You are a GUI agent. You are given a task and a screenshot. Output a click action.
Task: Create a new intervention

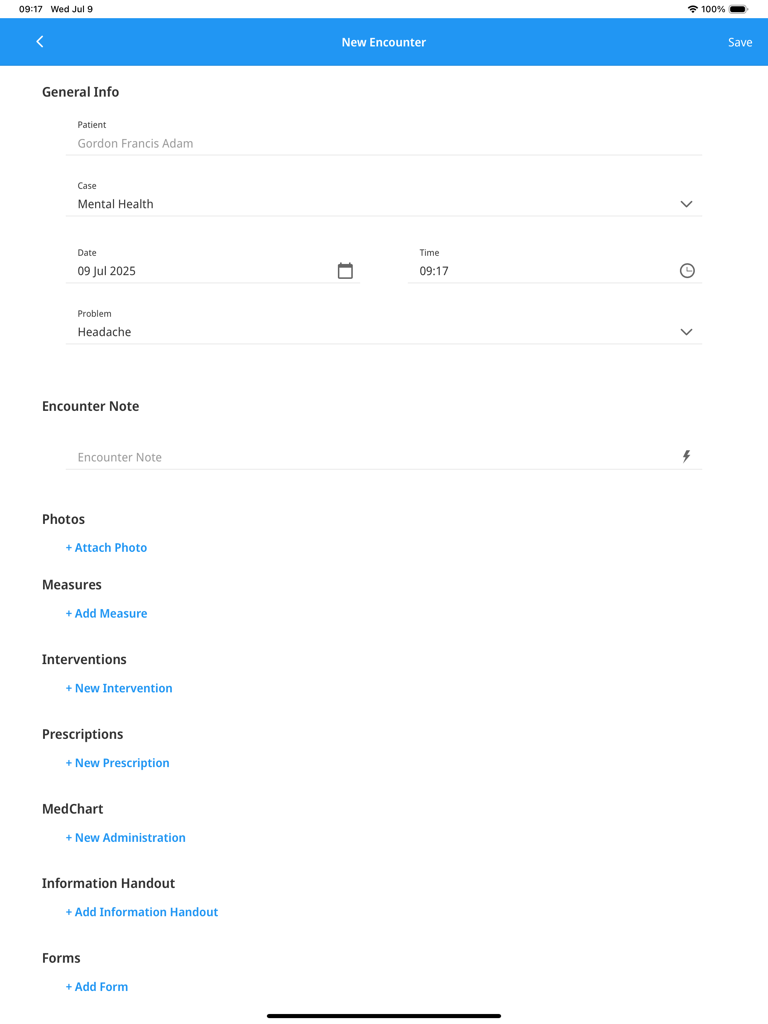[119, 688]
